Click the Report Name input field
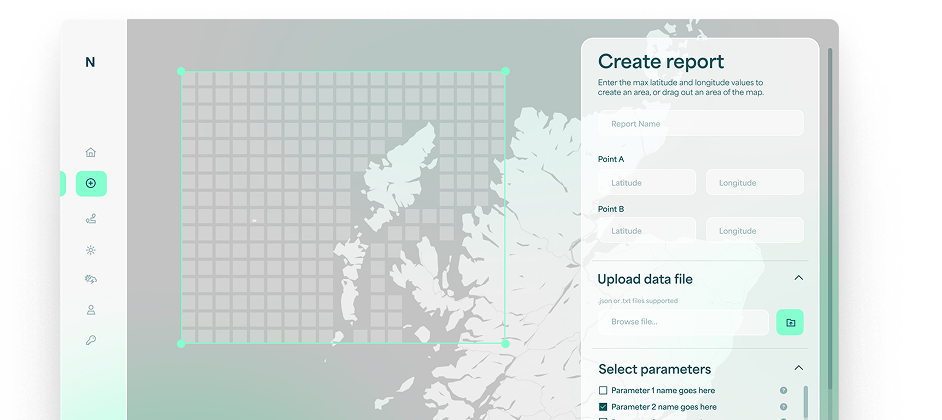Image resolution: width=942 pixels, height=420 pixels. (700, 123)
